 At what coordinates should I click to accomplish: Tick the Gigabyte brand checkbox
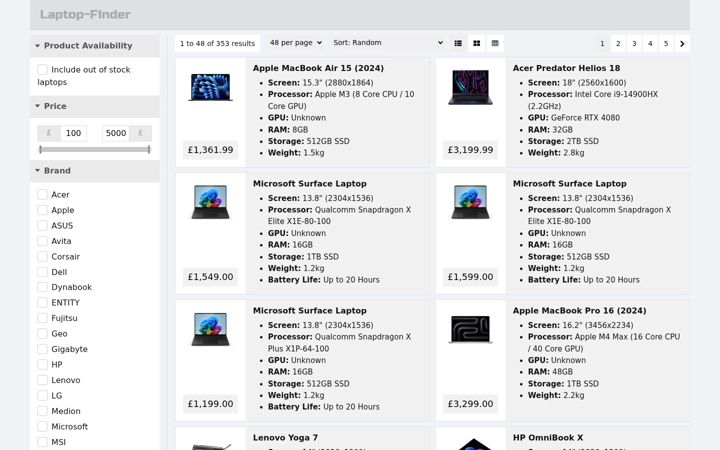coord(42,349)
